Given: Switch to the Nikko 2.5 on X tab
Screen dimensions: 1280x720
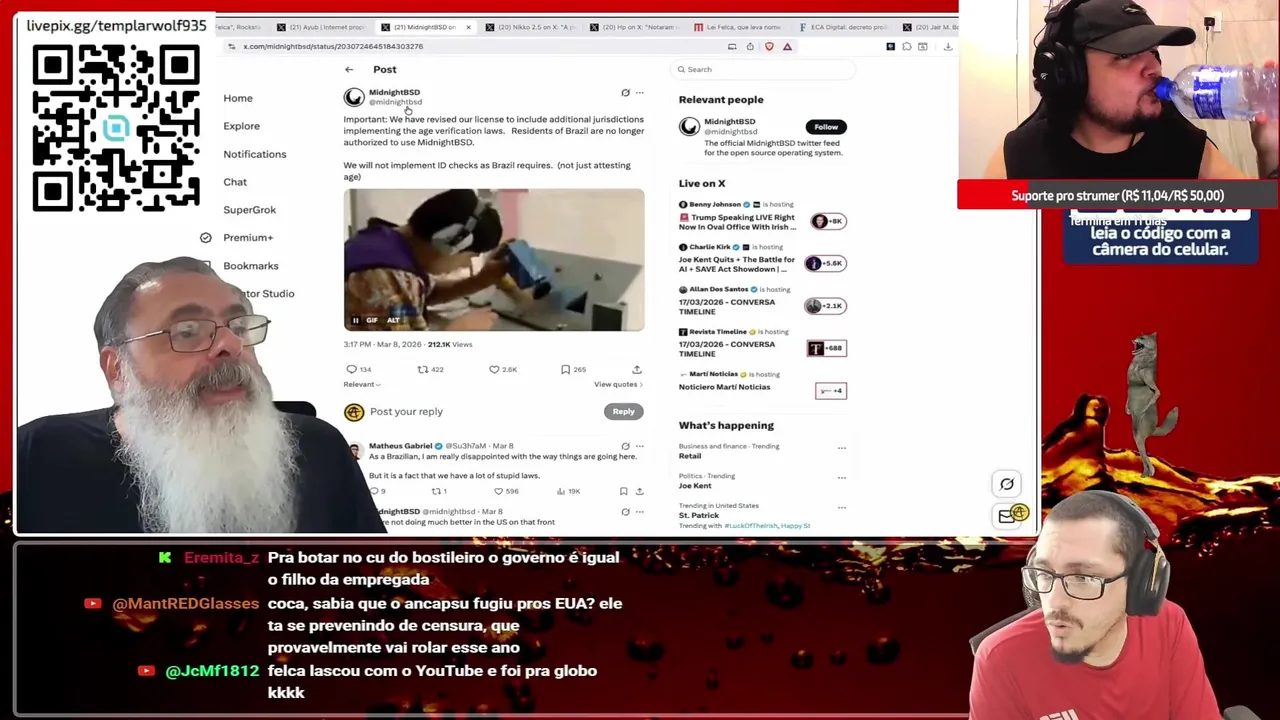Looking at the screenshot, I should [533, 27].
